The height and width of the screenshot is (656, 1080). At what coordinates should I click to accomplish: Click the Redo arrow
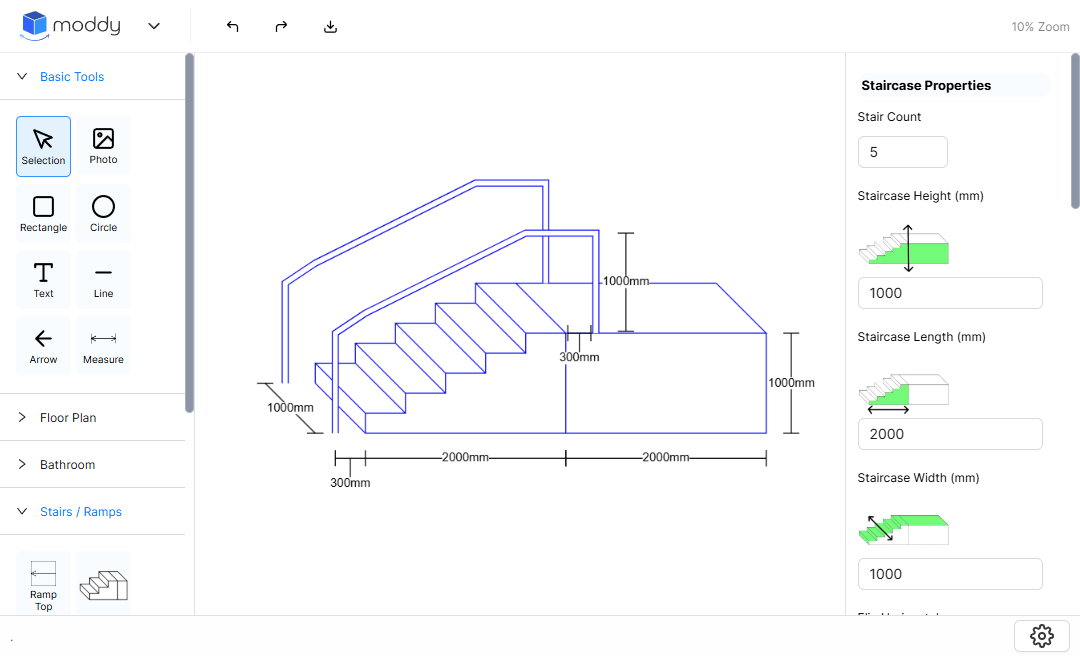click(281, 26)
